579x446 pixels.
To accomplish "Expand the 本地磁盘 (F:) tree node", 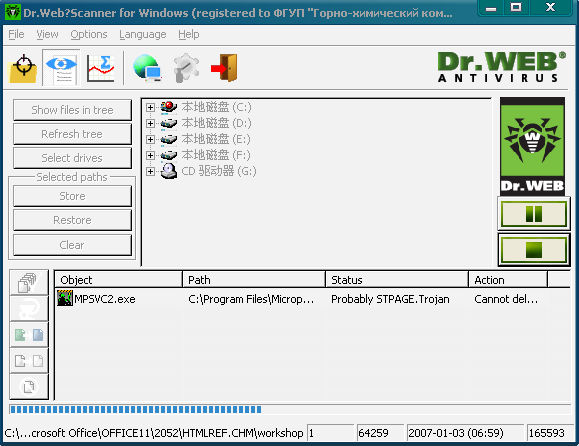I will tap(150, 155).
